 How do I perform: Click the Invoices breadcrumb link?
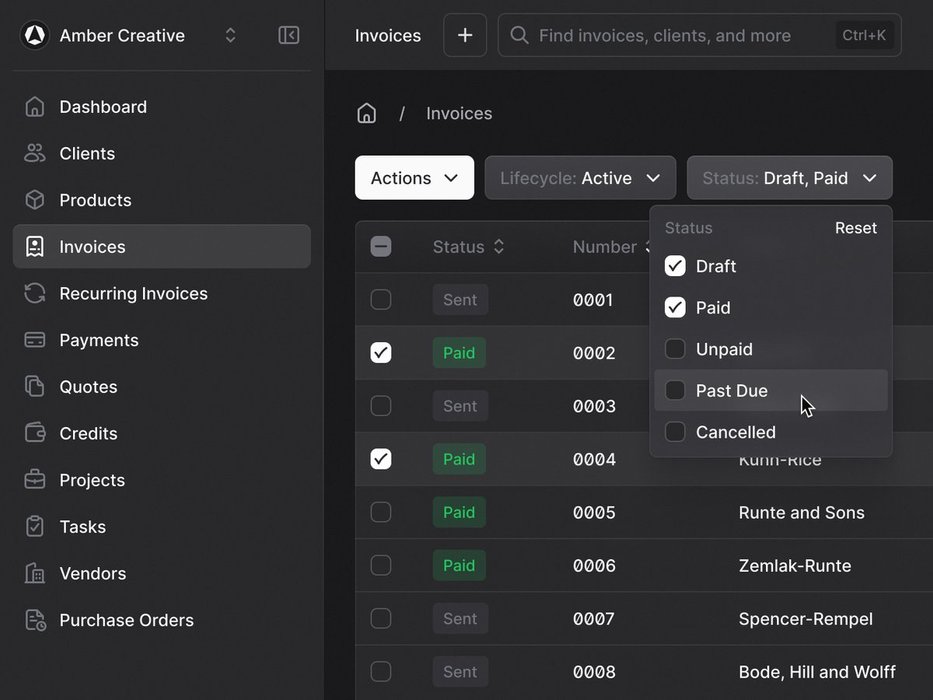[459, 113]
